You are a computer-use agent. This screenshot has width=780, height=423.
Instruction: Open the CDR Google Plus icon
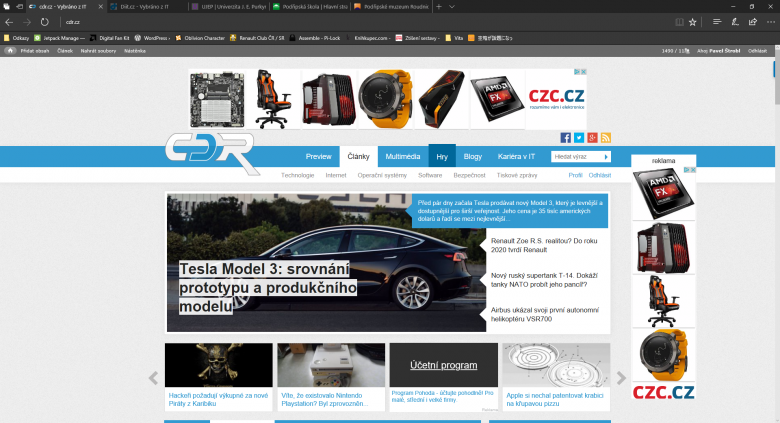click(592, 138)
